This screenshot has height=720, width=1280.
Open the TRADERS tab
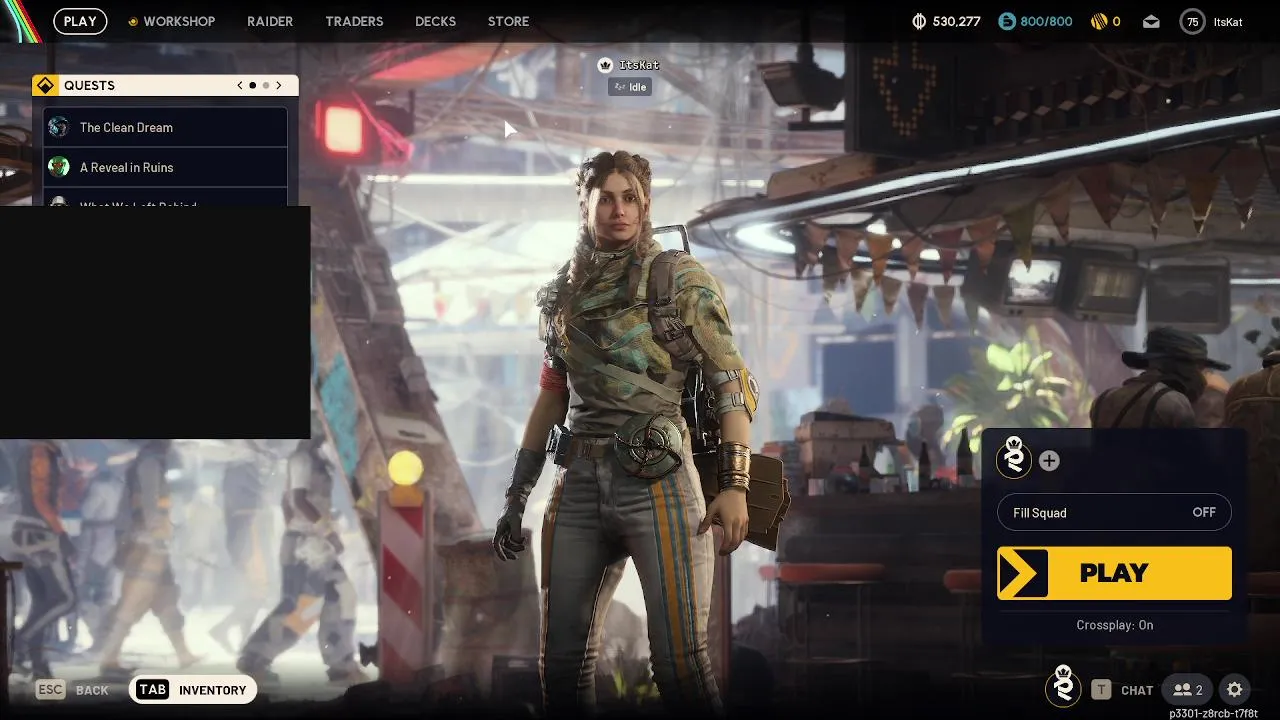354,21
